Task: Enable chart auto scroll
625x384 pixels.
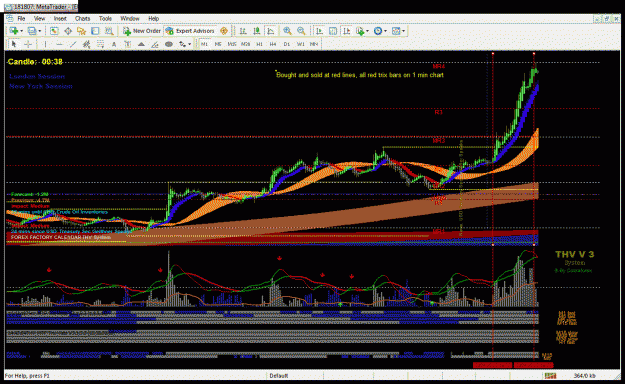Action: [x=319, y=31]
